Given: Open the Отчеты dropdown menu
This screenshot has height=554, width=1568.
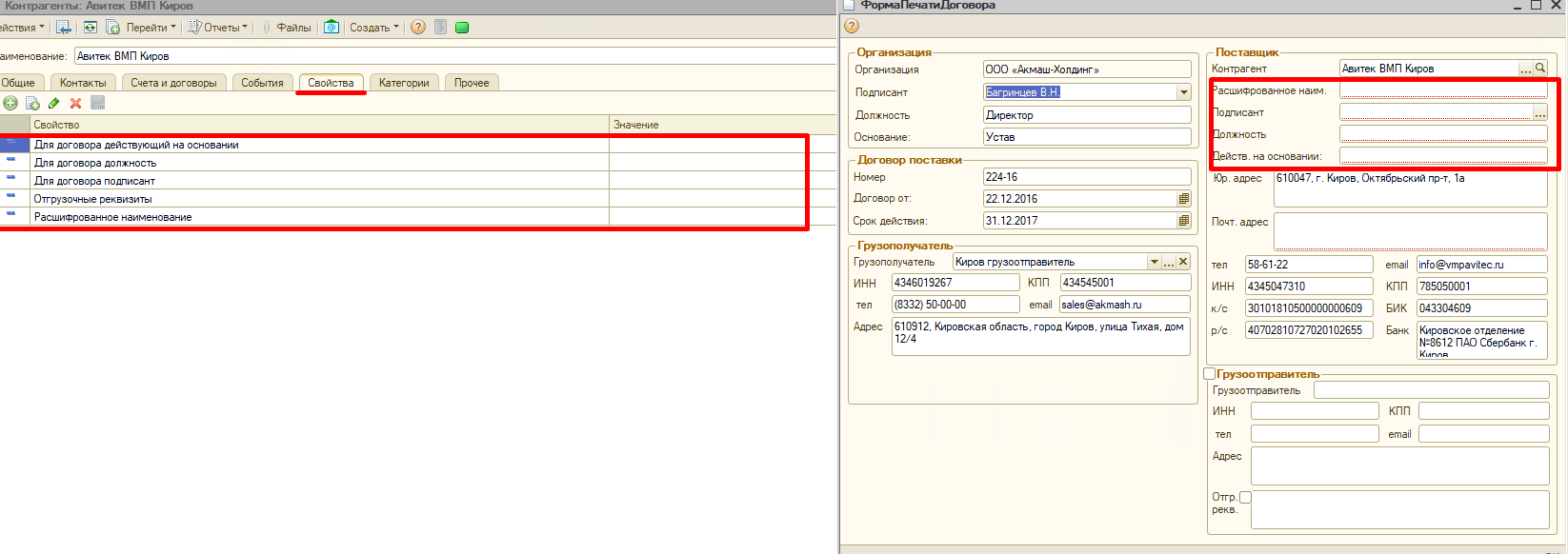Looking at the screenshot, I should point(219,28).
